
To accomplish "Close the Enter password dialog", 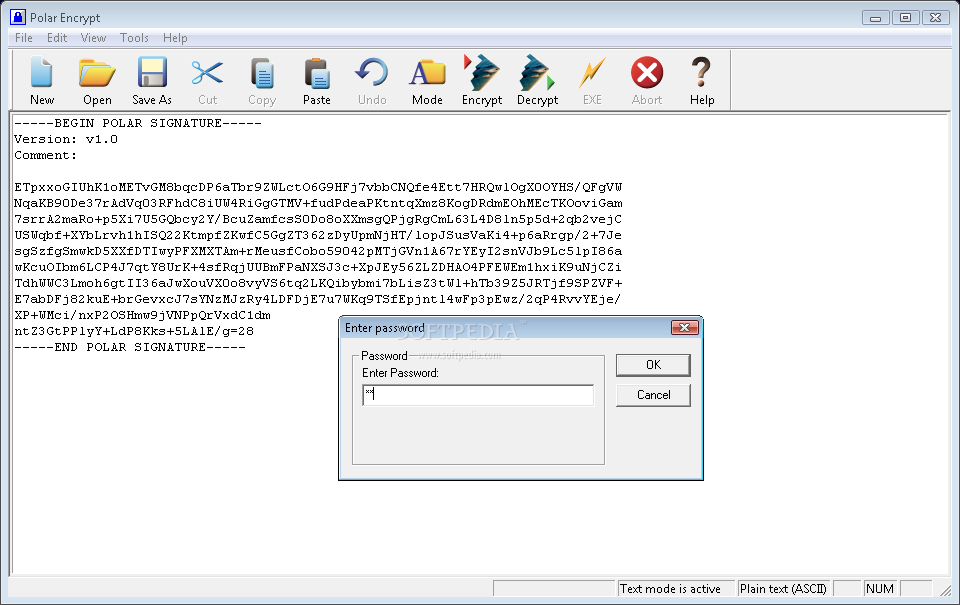I will pos(684,328).
